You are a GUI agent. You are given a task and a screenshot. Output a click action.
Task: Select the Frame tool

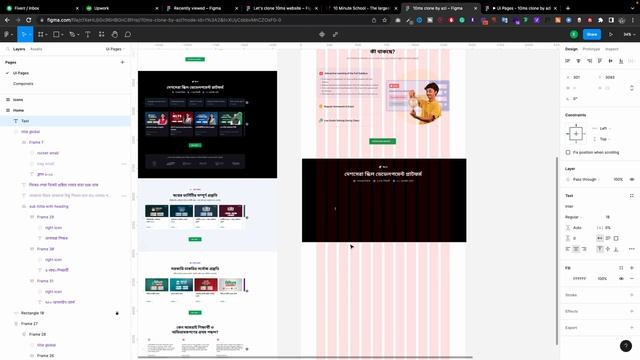41,35
